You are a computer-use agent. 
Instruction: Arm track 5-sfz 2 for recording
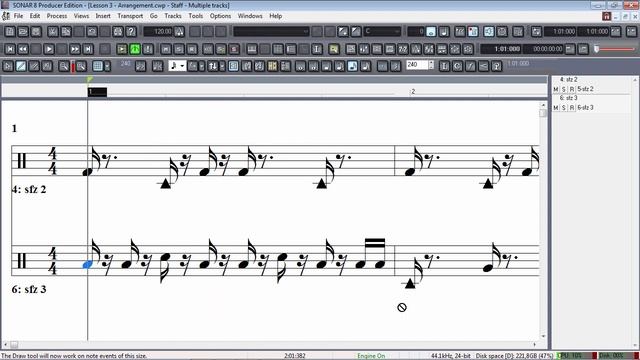[x=572, y=89]
